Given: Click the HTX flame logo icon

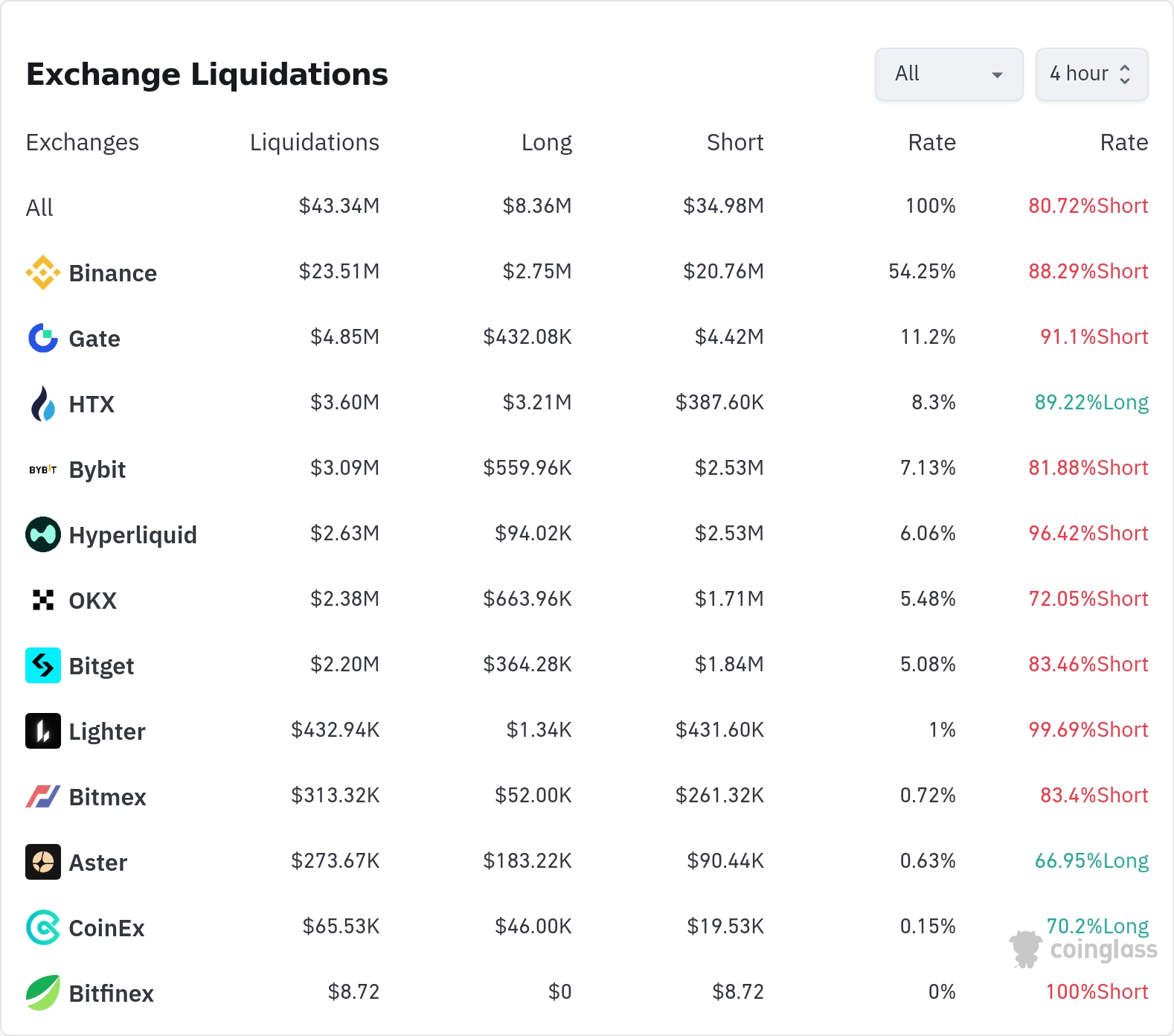Looking at the screenshot, I should (x=43, y=403).
